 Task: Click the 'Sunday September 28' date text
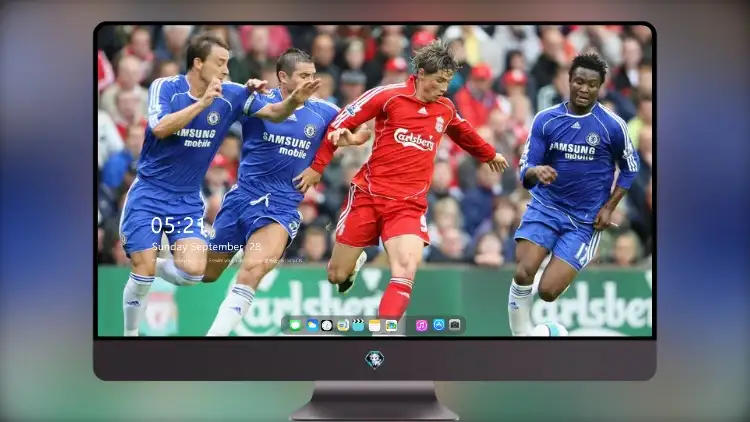(x=207, y=246)
